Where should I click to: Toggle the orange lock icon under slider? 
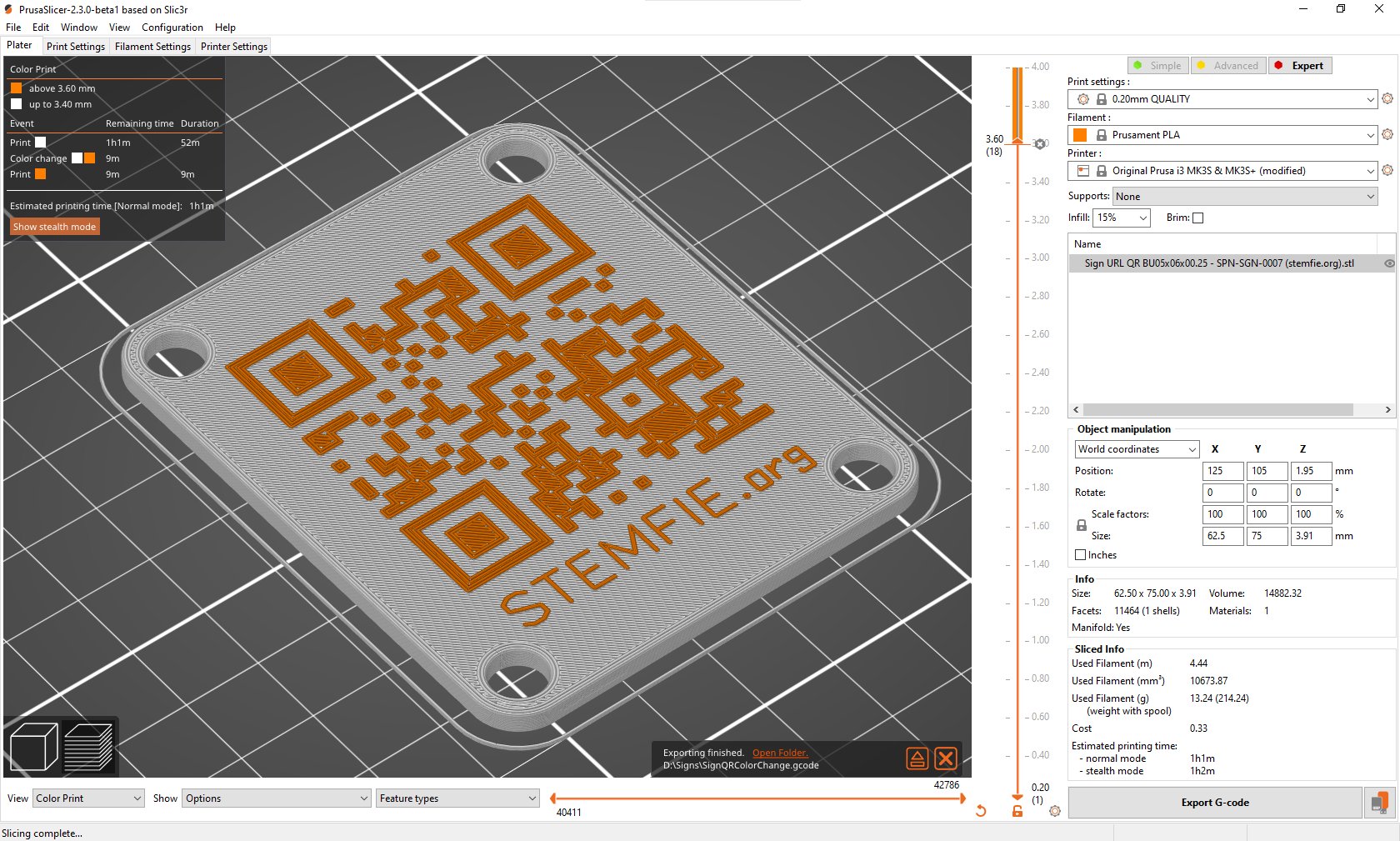(x=1017, y=811)
